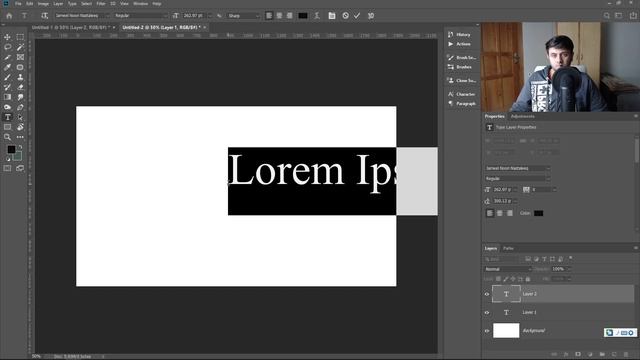
Task: Select the Eyedropper tool
Action: tap(7, 67)
